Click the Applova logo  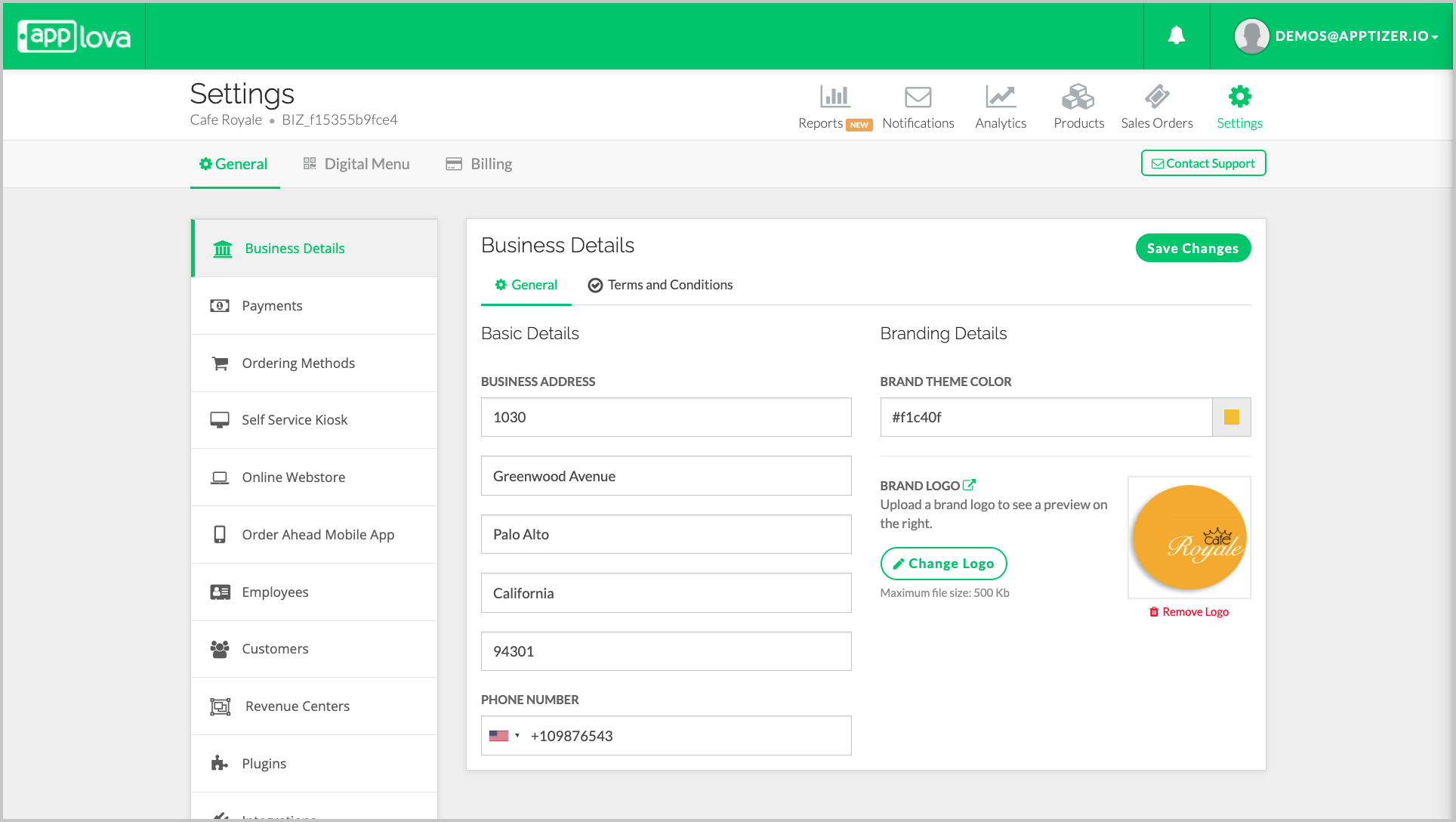74,36
